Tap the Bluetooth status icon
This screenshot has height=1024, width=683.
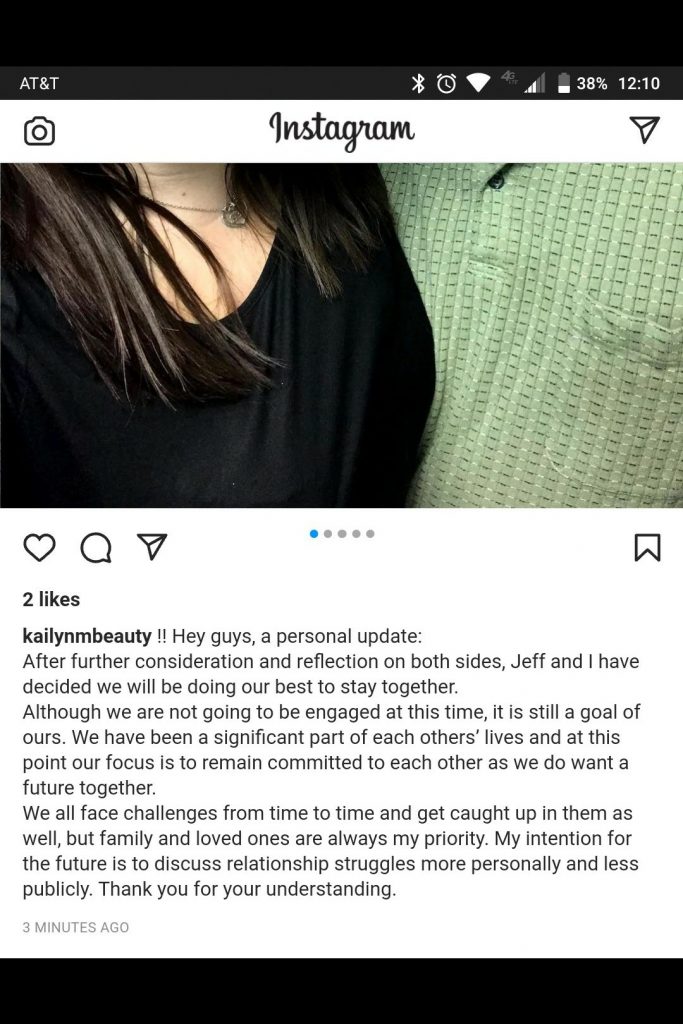point(418,83)
